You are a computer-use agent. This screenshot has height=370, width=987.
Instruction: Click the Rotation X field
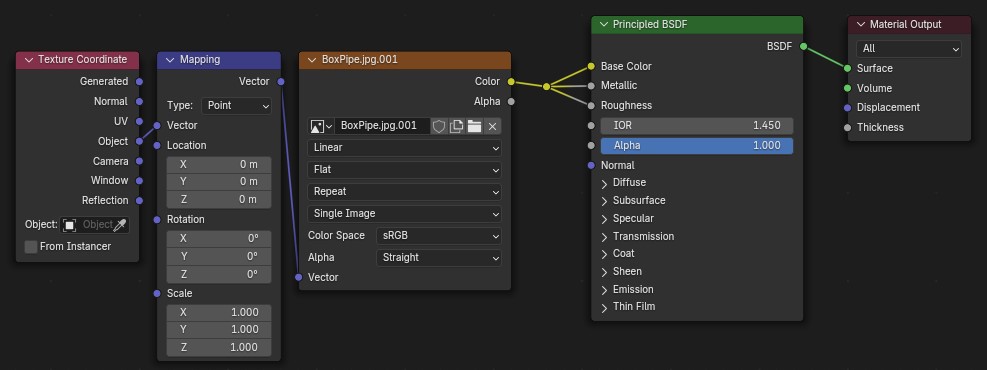(x=219, y=238)
